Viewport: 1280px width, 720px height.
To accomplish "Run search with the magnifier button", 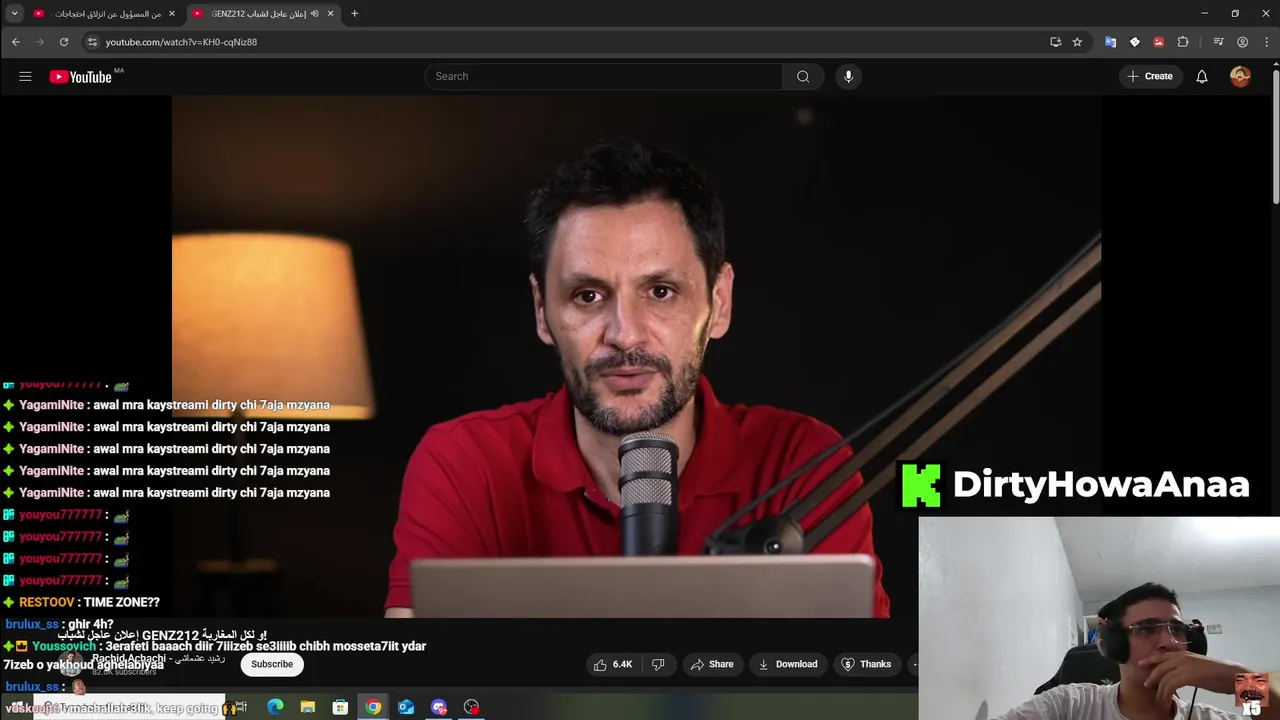I will point(803,76).
